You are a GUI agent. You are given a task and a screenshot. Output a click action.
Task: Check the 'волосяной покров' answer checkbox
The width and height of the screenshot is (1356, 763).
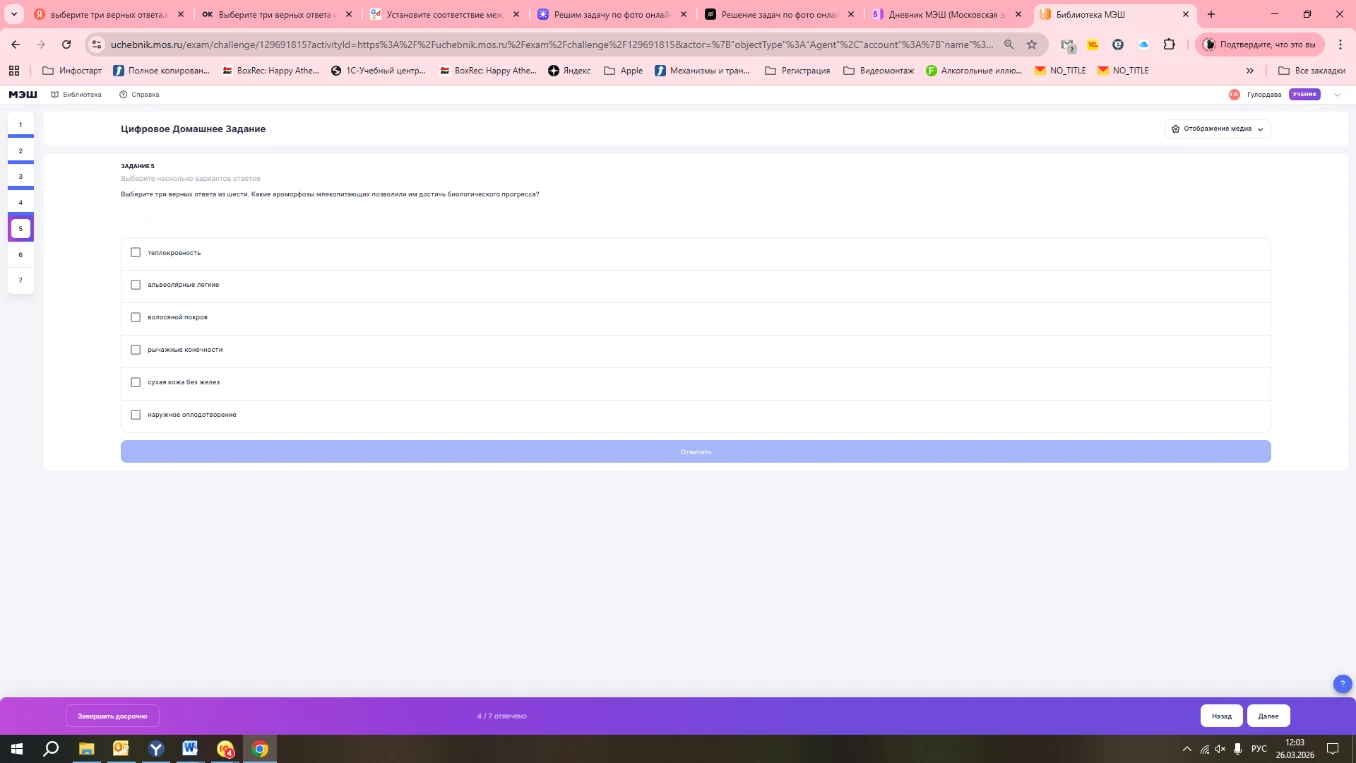136,317
